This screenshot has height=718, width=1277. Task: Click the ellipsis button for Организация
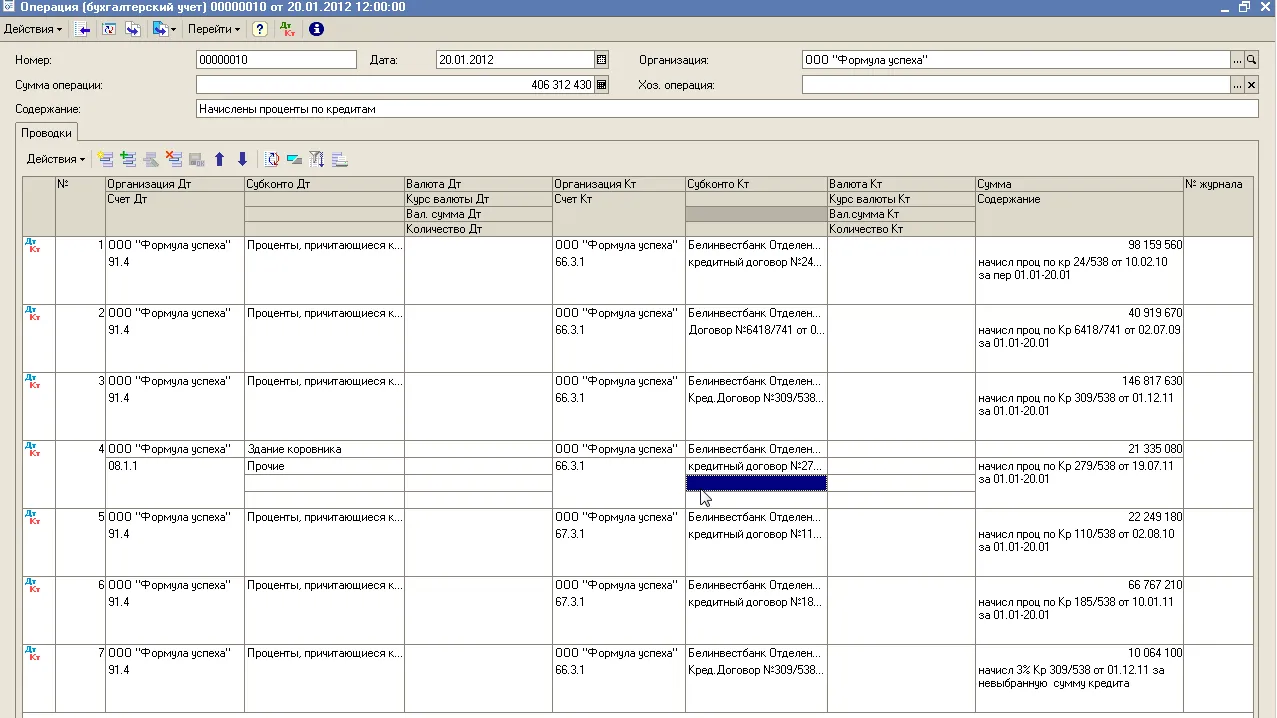(x=1237, y=60)
